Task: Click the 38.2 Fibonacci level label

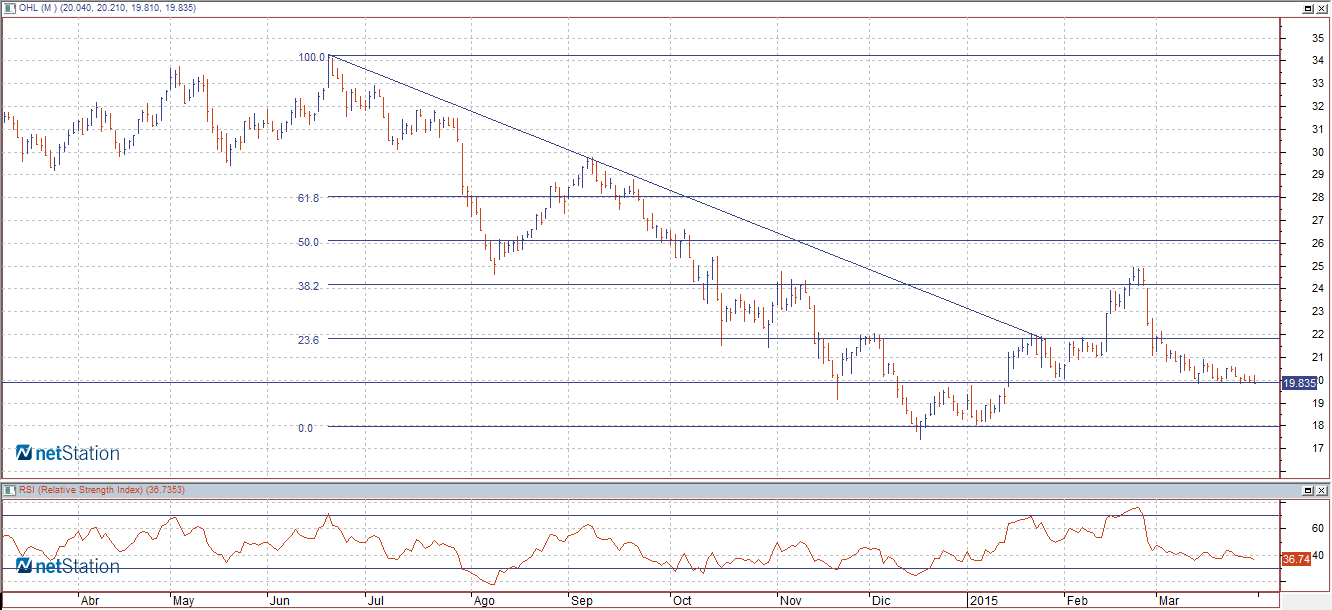Action: point(308,286)
